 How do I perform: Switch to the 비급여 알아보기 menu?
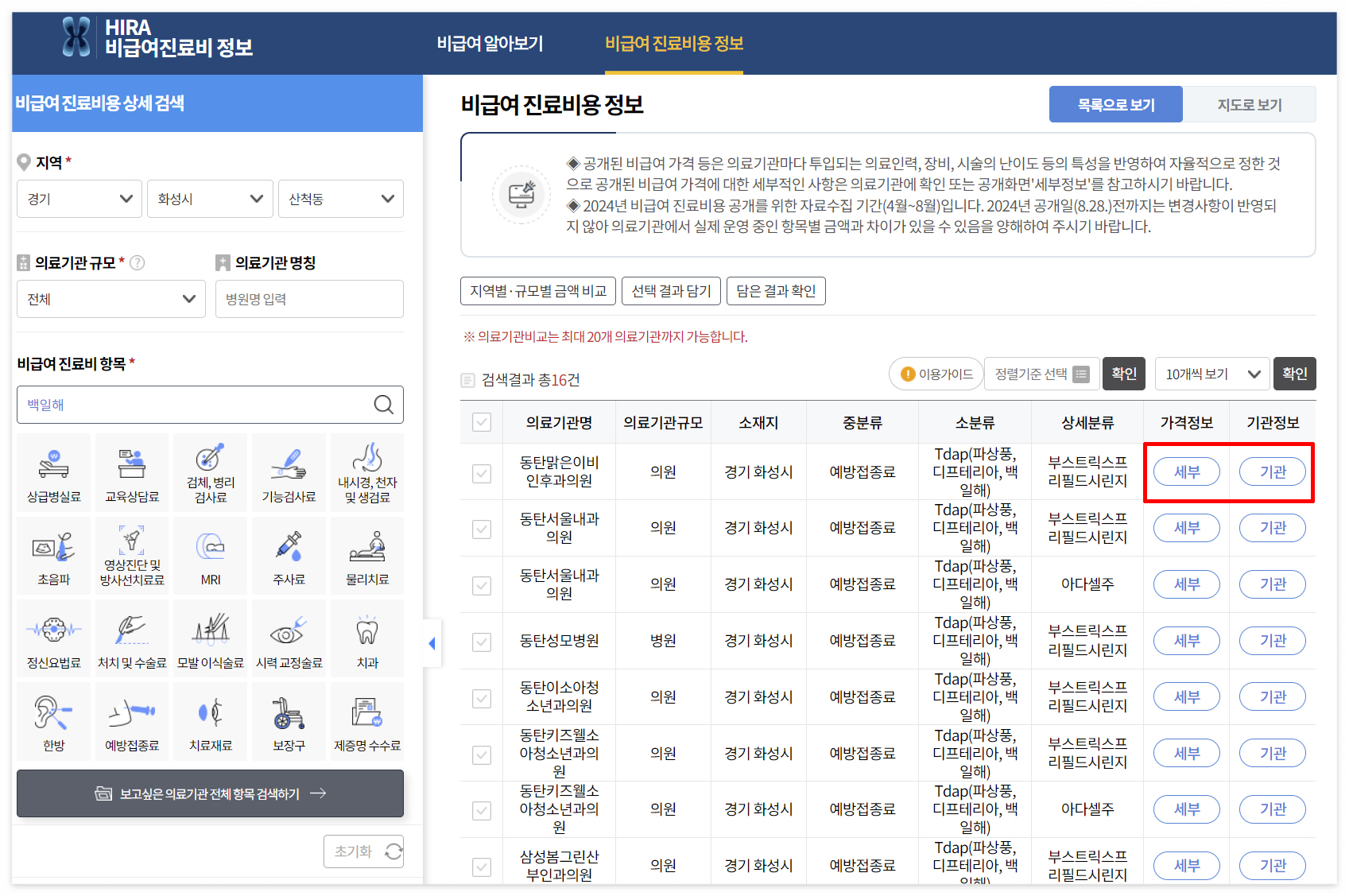490,44
